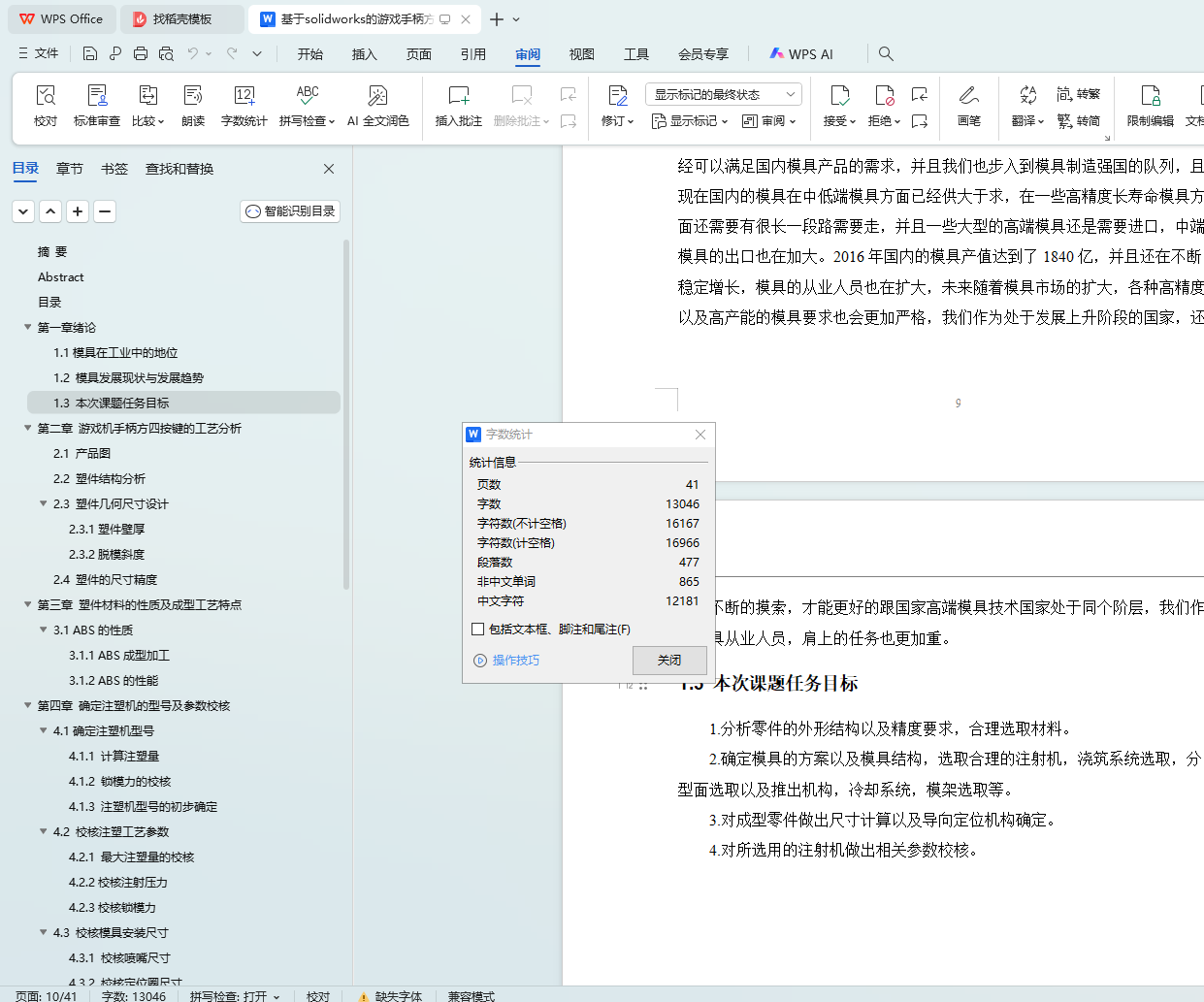Open 限制编辑 restrict editing
Screen dimensions: 1204x1002
1151,106
